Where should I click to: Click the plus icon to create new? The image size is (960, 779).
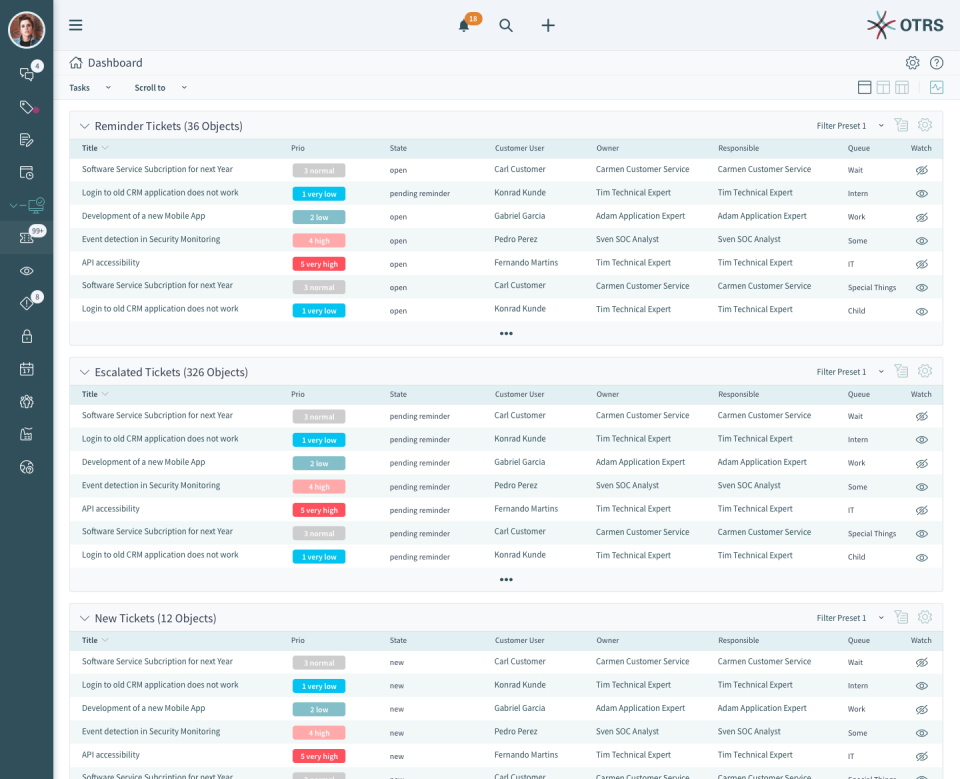tap(548, 26)
